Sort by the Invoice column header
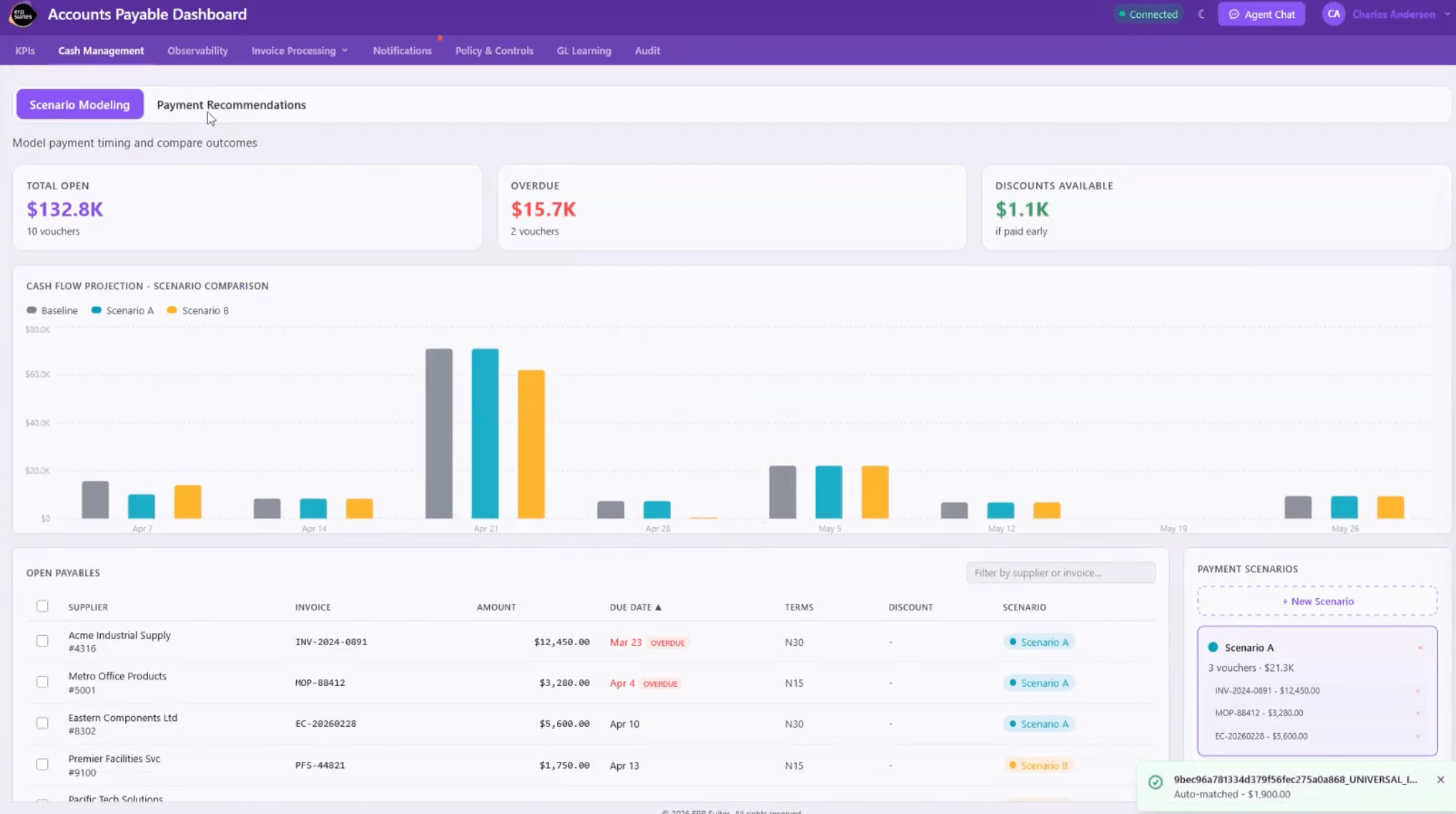 (313, 607)
